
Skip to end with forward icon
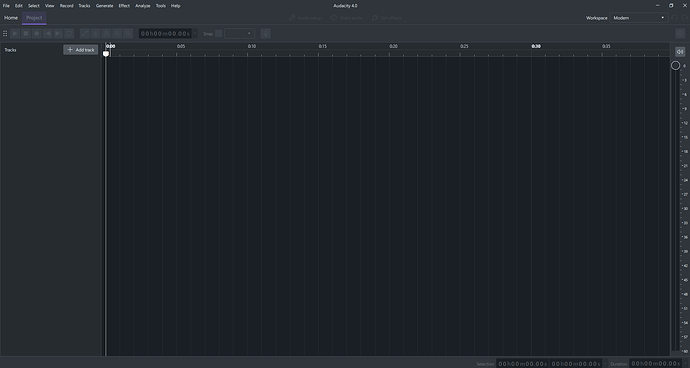(58, 33)
